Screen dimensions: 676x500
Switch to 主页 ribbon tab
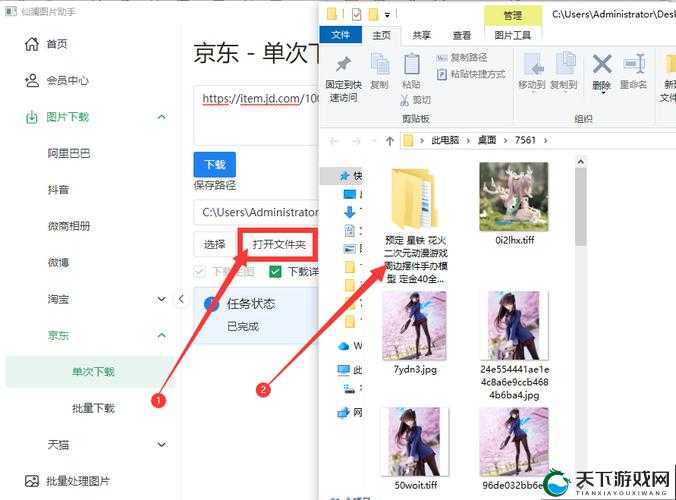tap(382, 35)
